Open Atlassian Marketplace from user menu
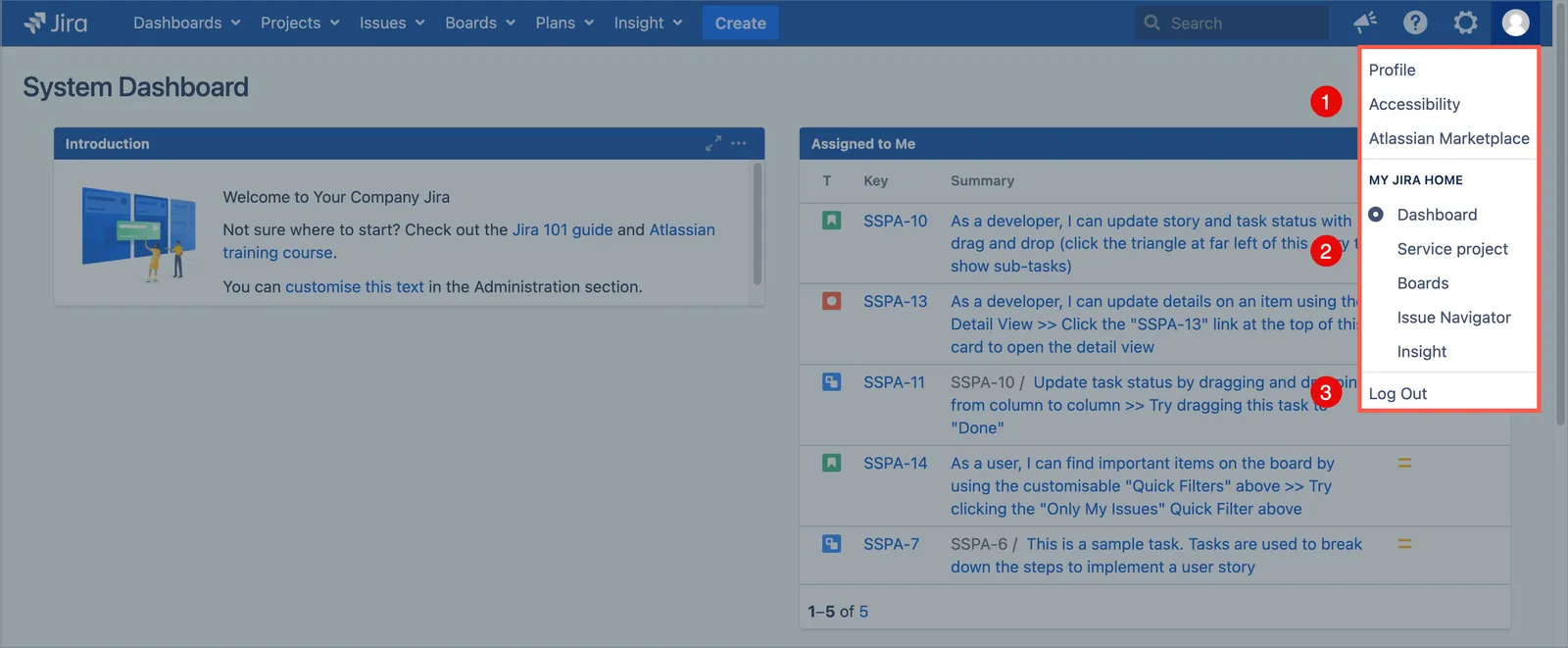Viewport: 1568px width, 648px height. click(x=1448, y=138)
